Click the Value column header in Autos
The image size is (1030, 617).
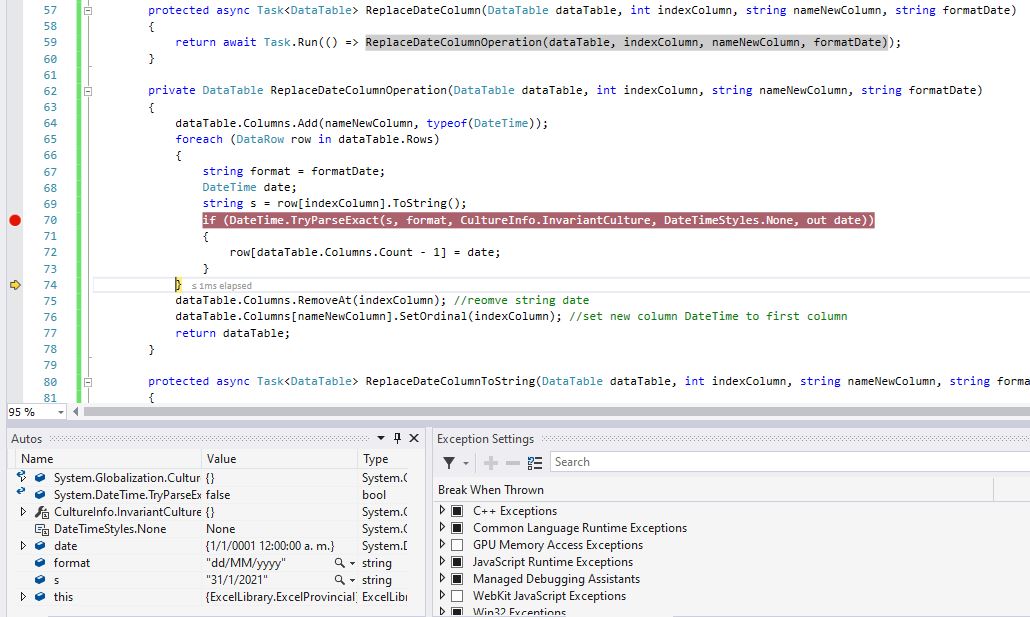click(x=279, y=459)
